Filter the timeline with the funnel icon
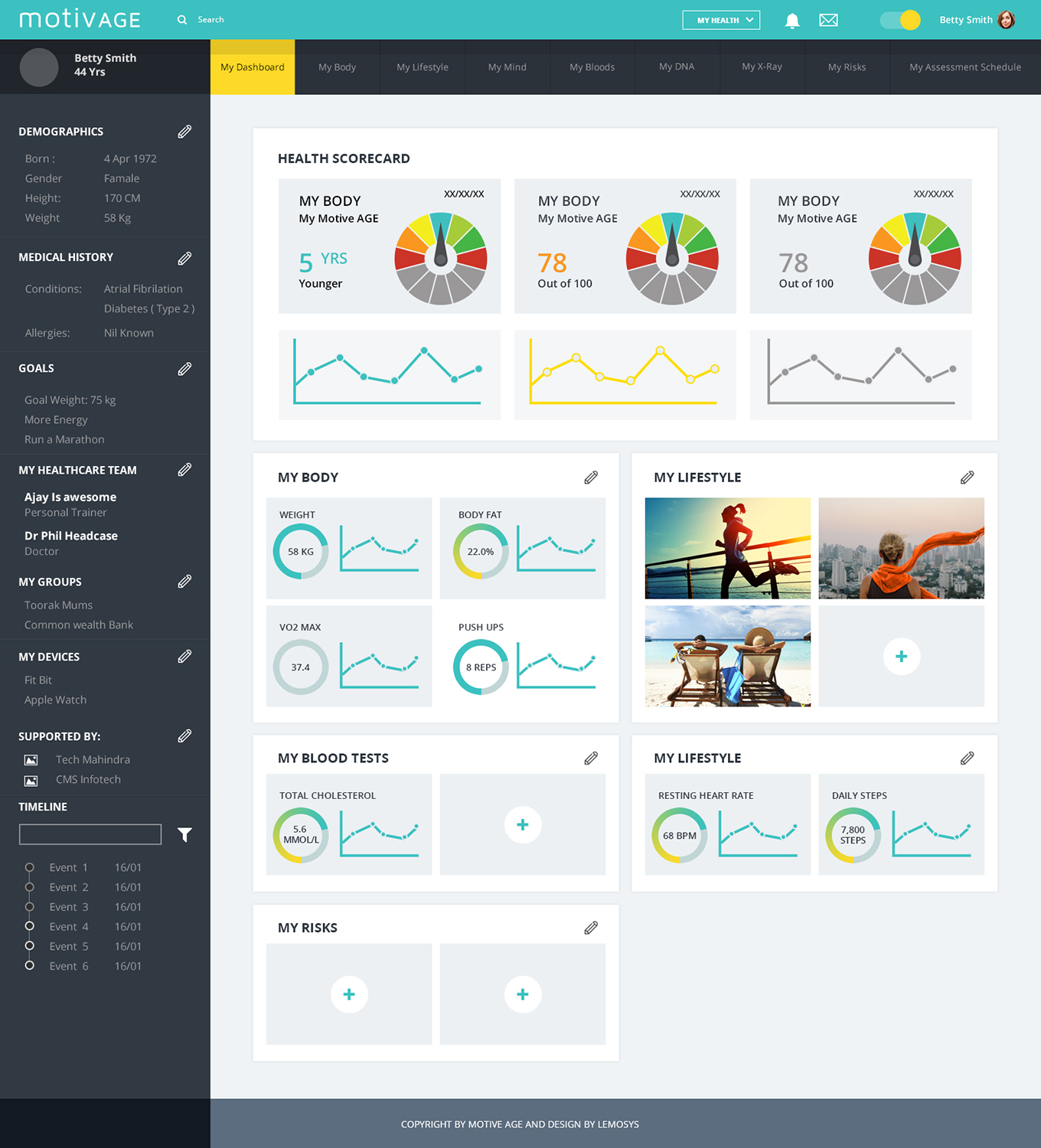The height and width of the screenshot is (1148, 1041). pyautogui.click(x=184, y=835)
